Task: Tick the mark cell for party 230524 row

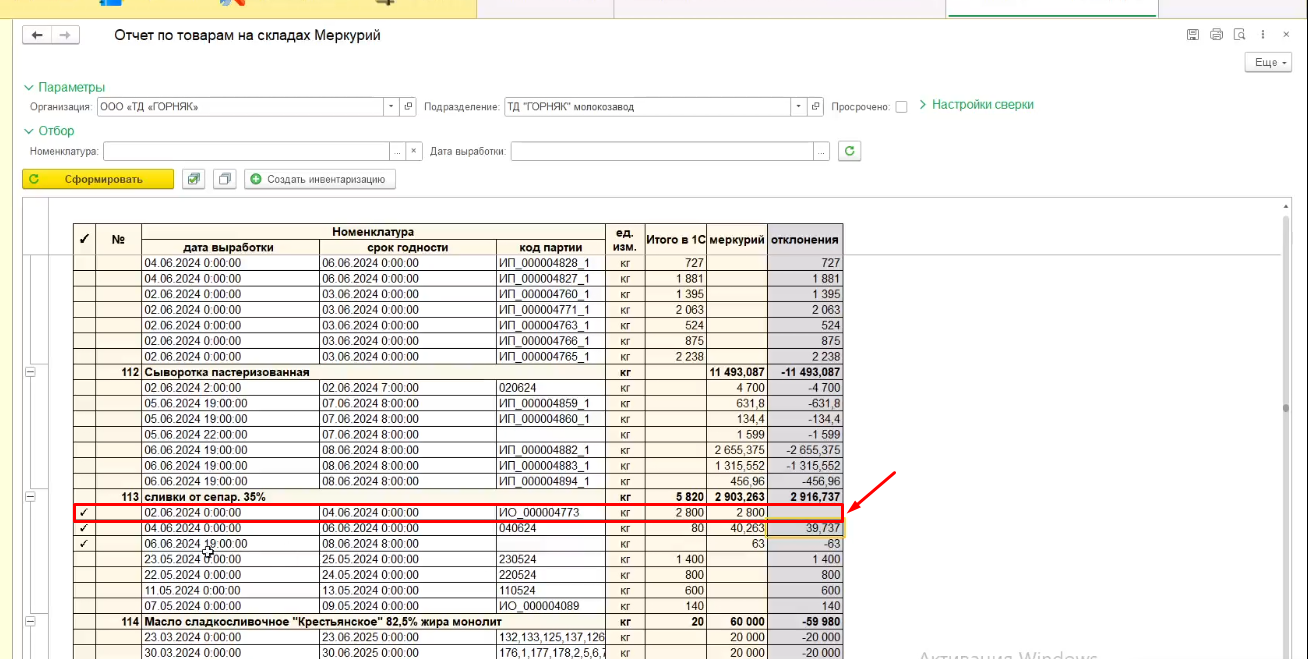Action: tap(84, 559)
